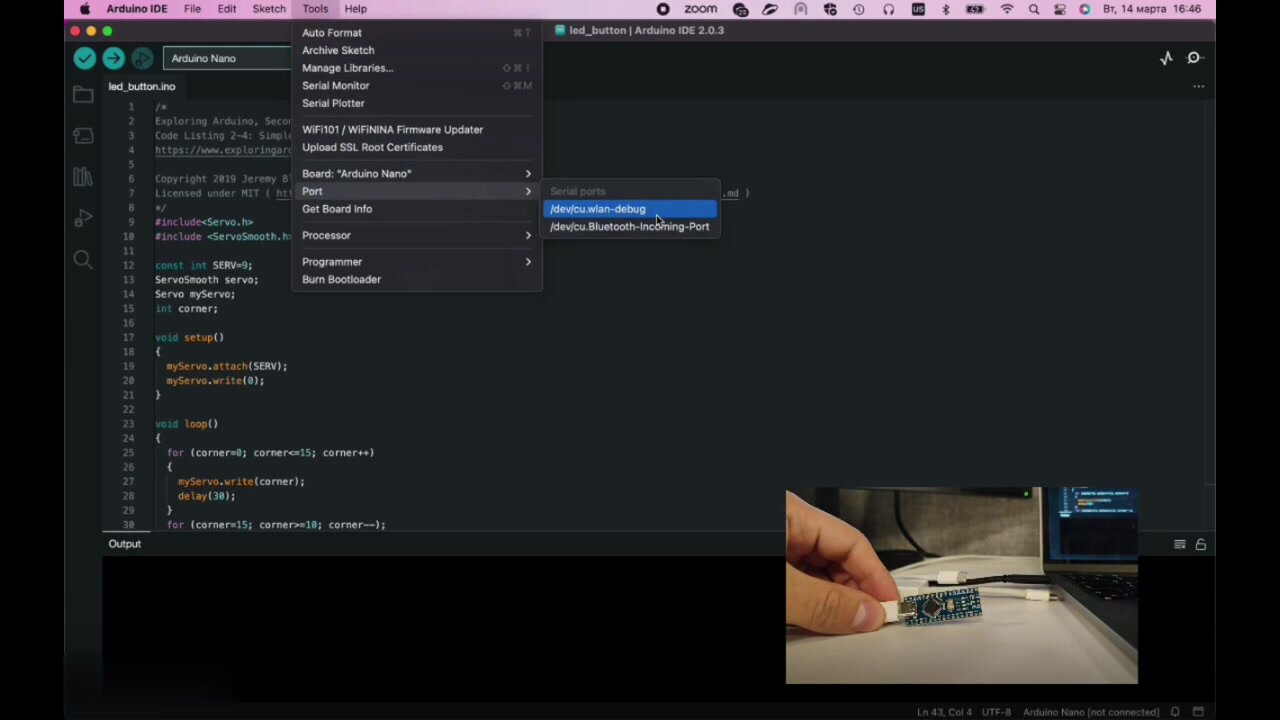This screenshot has width=1280, height=720.
Task: Select the led_button.ino editor tab
Action: click(x=142, y=87)
